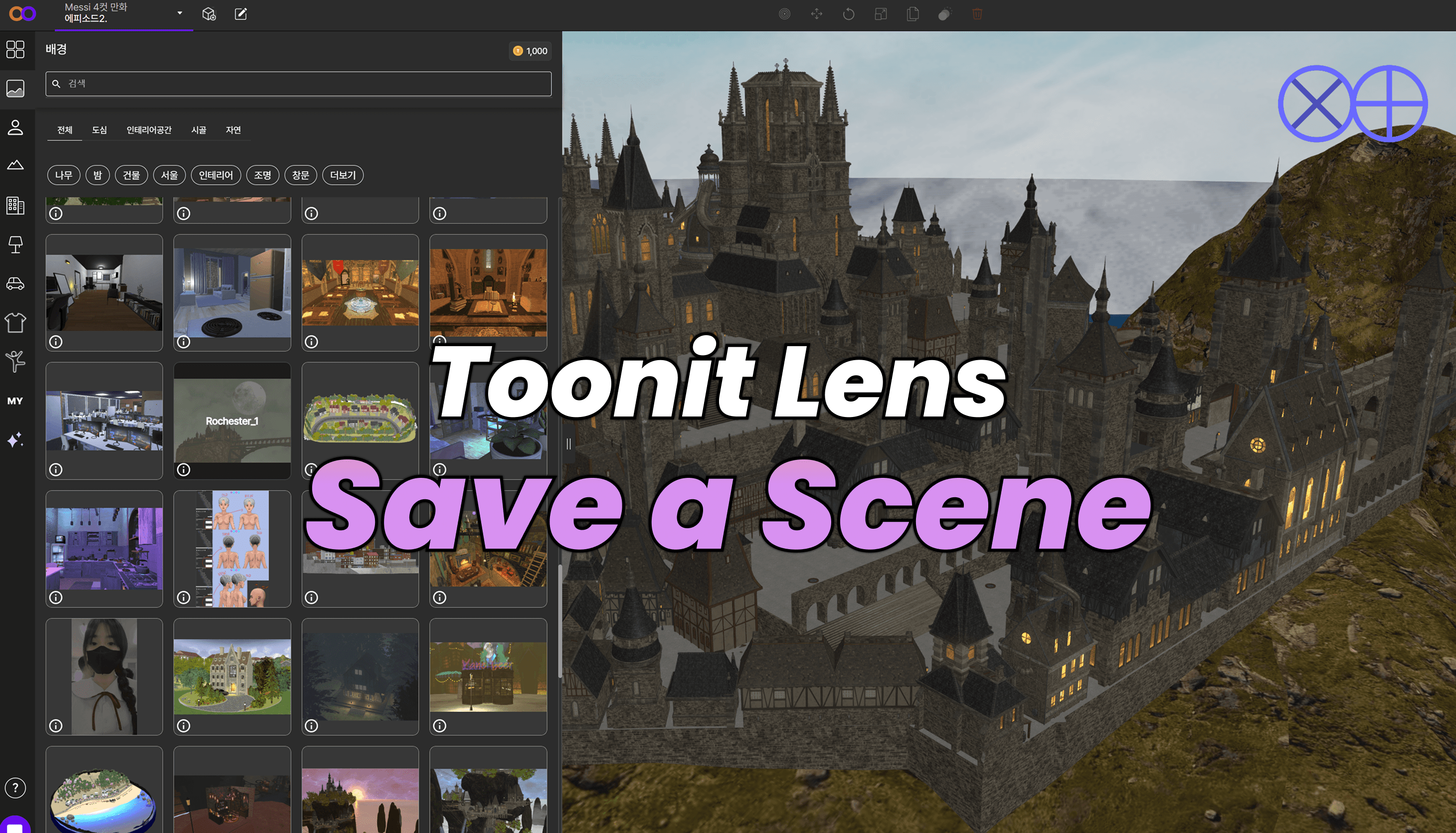The height and width of the screenshot is (833, 1456).
Task: Select the move arrows tool
Action: (817, 14)
